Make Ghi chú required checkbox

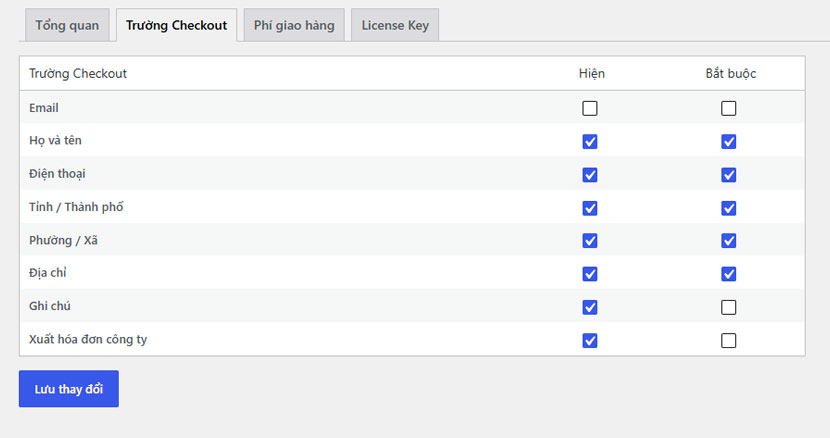[x=728, y=307]
